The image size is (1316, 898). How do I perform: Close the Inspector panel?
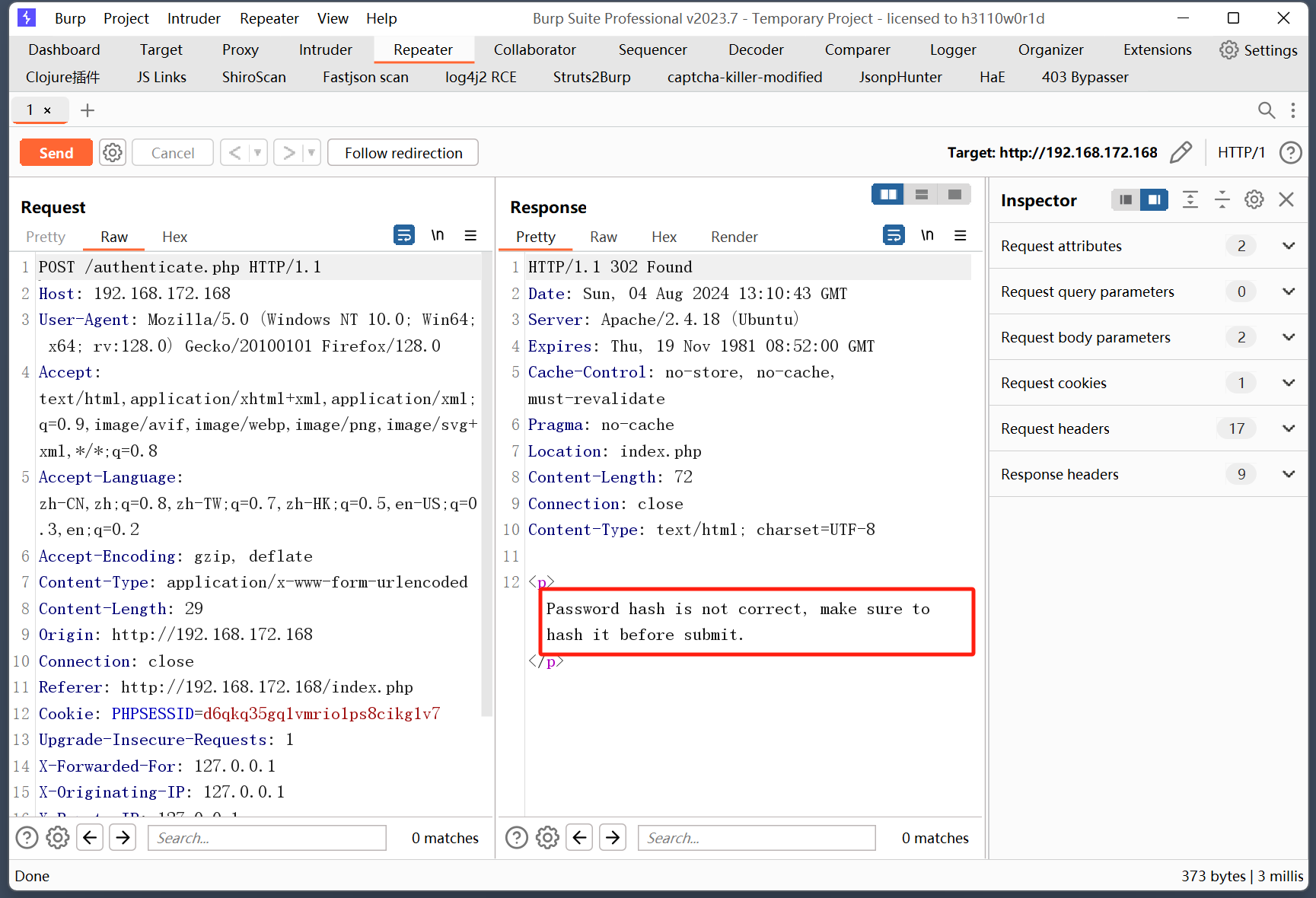(1286, 199)
